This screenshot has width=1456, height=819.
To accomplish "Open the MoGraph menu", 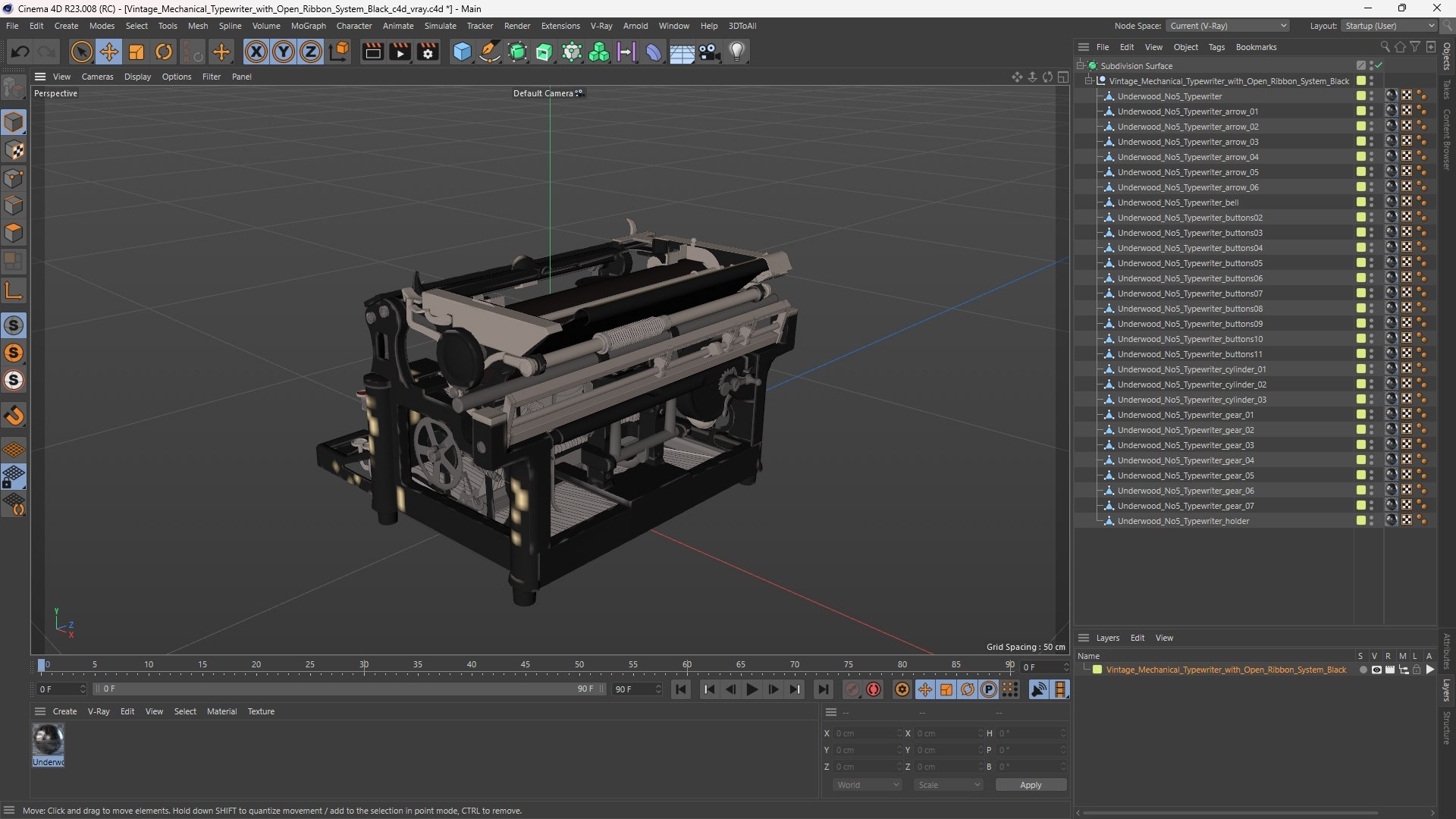I will [x=308, y=26].
